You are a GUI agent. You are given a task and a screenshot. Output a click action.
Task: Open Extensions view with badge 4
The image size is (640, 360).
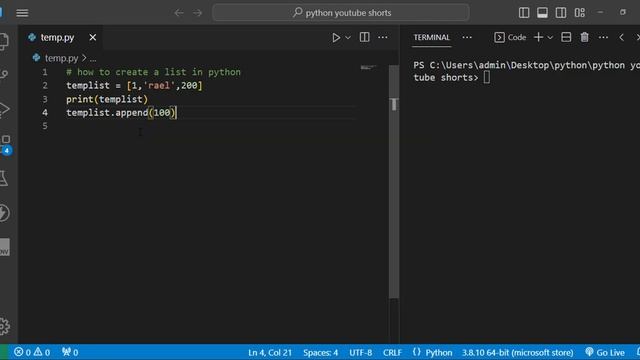tap(6, 144)
